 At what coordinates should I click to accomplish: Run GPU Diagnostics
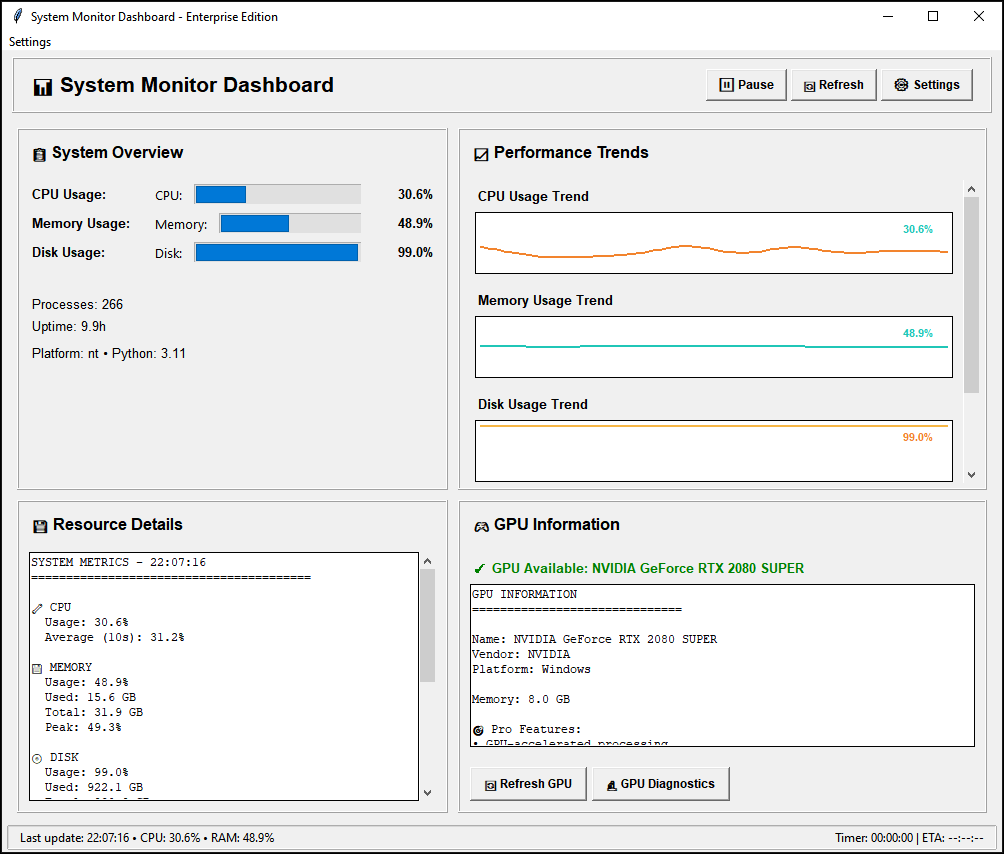660,784
